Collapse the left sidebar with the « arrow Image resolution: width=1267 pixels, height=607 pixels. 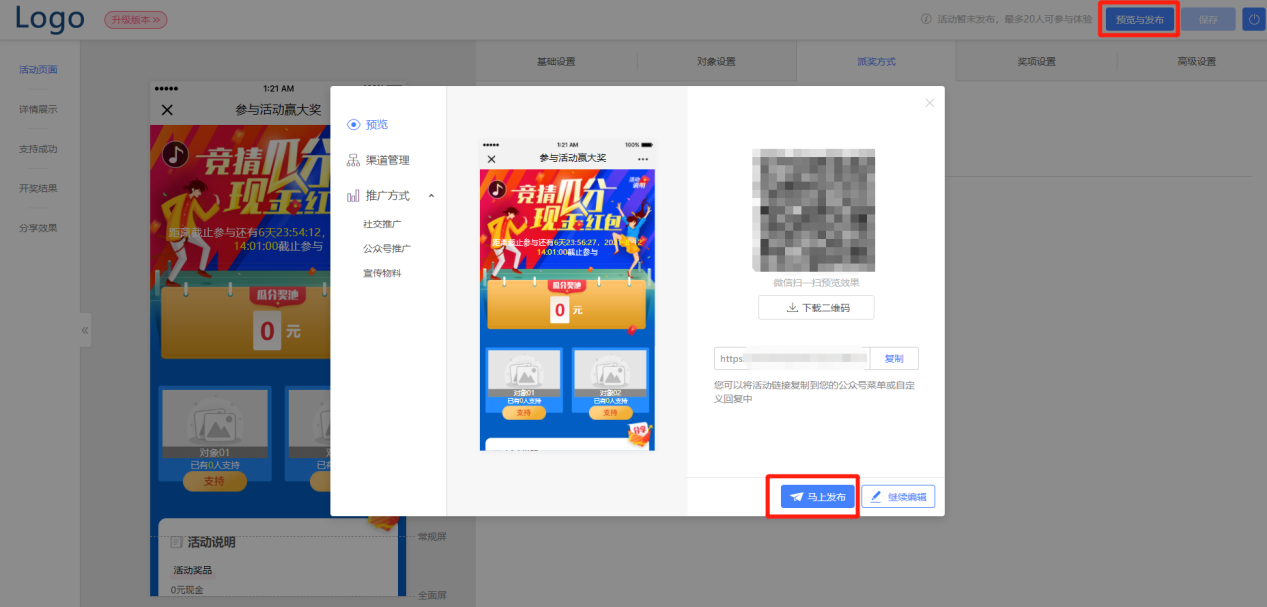[x=84, y=329]
